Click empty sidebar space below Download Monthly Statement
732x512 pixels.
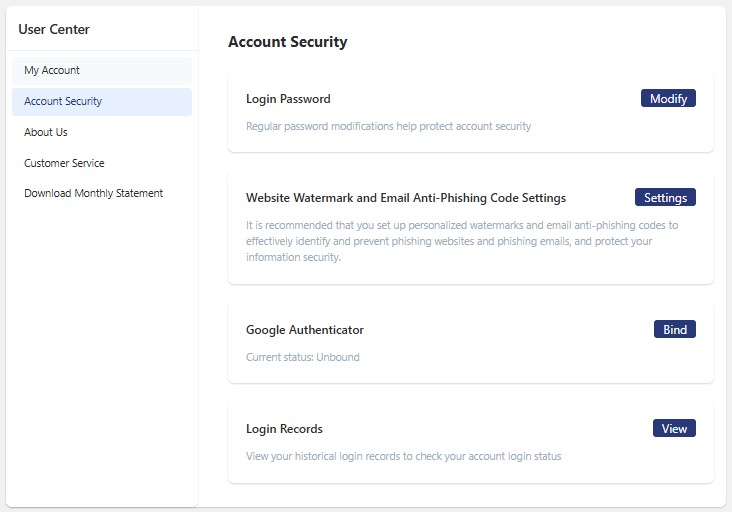(x=100, y=350)
